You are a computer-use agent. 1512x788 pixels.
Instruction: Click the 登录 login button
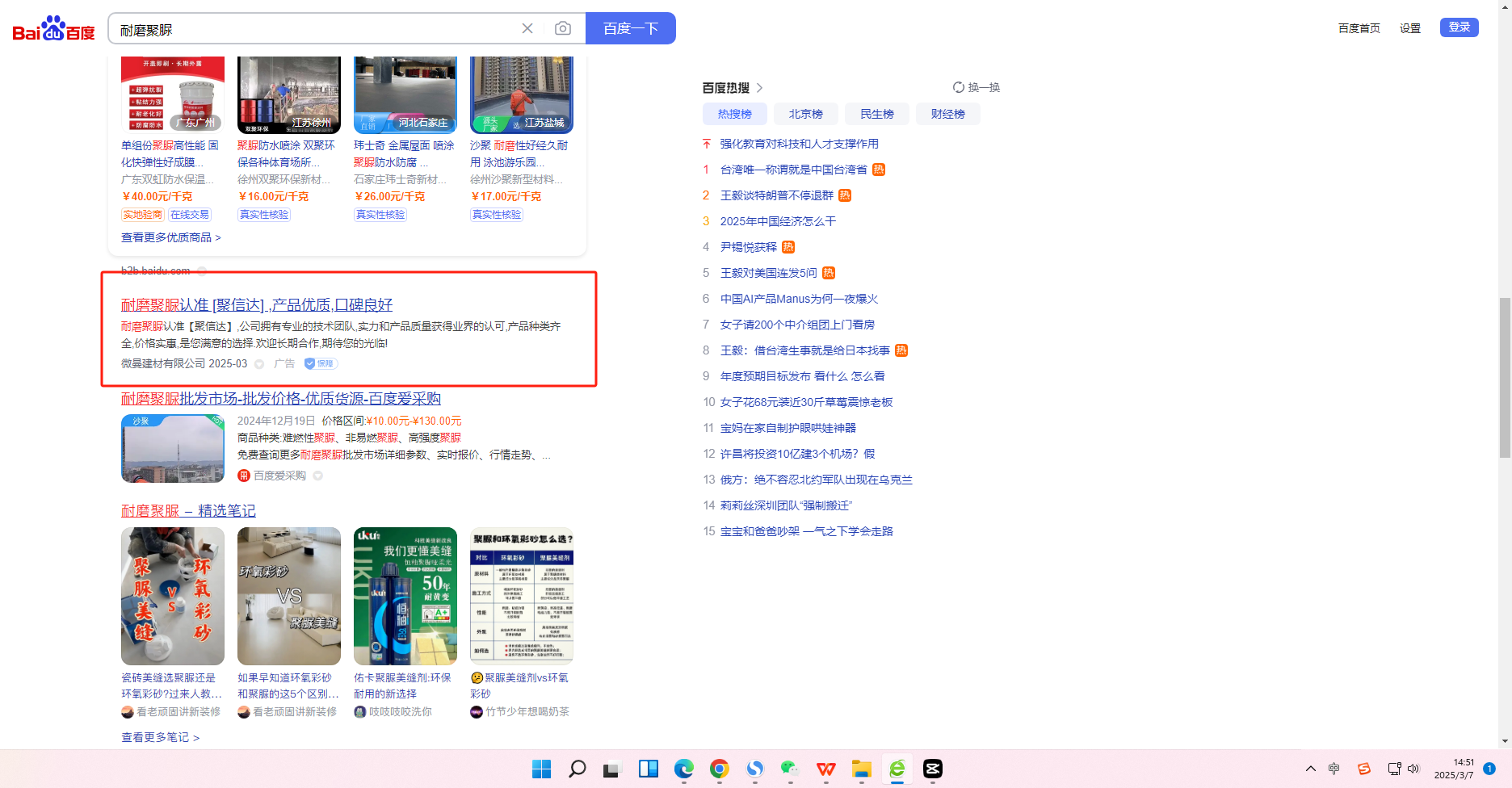pyautogui.click(x=1459, y=27)
